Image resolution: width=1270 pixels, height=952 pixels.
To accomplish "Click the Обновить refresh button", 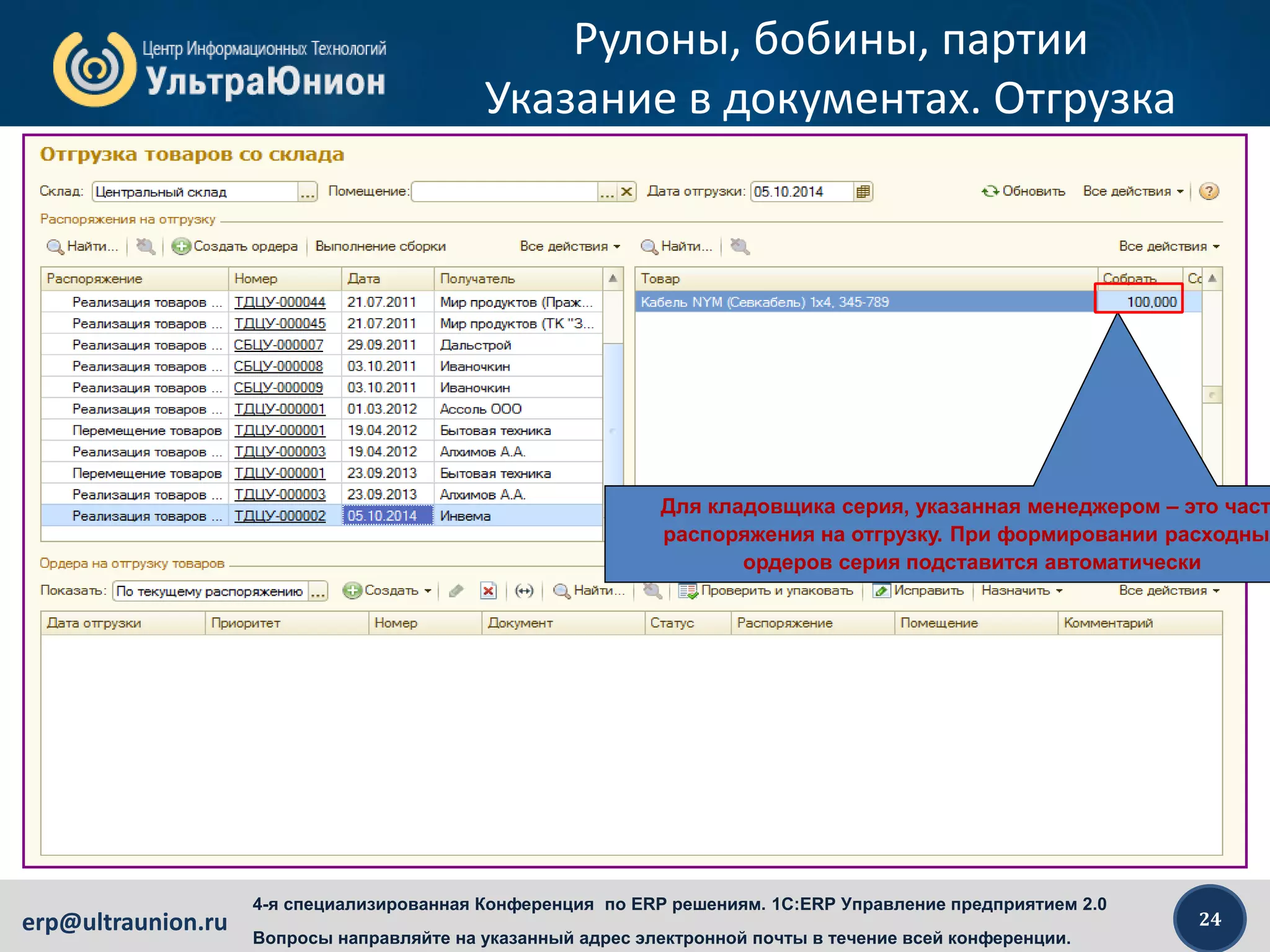I will (1024, 192).
